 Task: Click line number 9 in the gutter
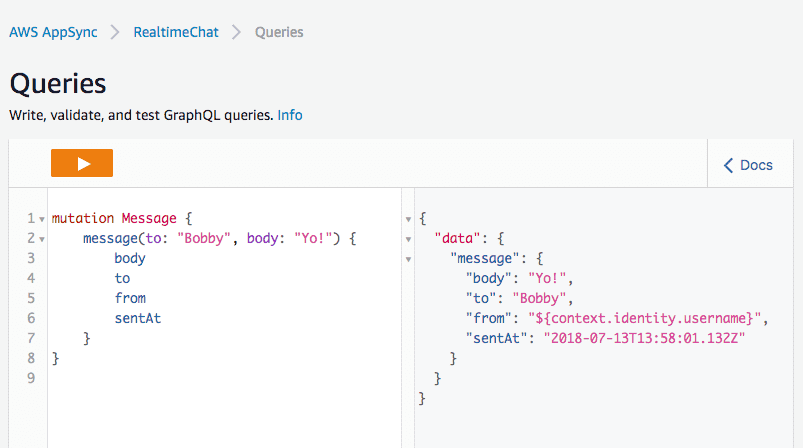(31, 378)
